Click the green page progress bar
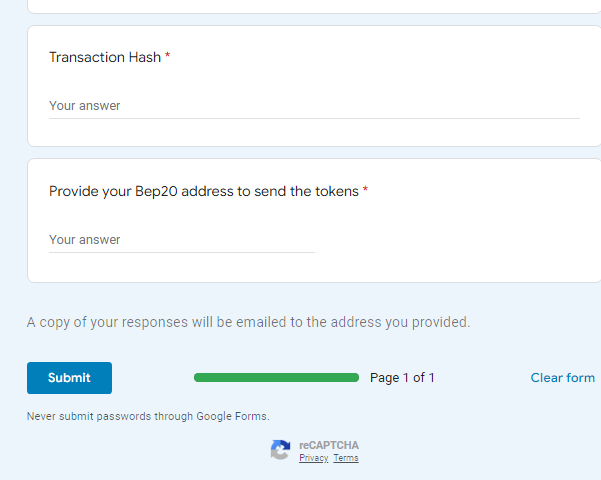601x480 pixels. pyautogui.click(x=276, y=378)
